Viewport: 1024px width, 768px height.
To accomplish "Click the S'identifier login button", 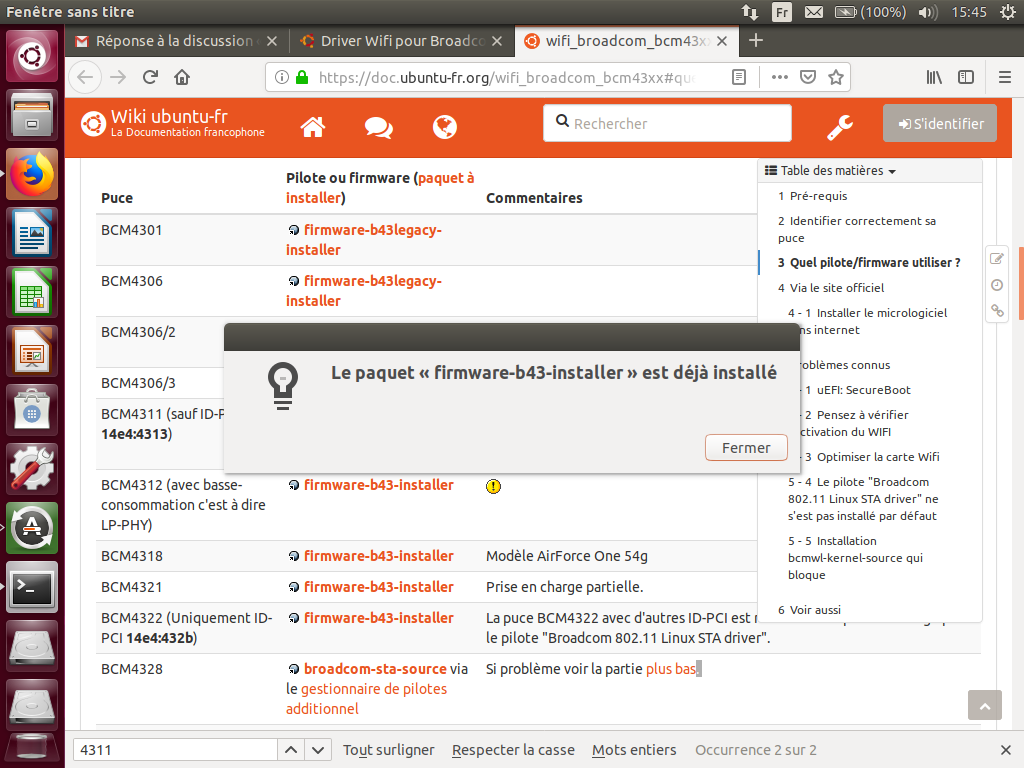I will [x=940, y=123].
